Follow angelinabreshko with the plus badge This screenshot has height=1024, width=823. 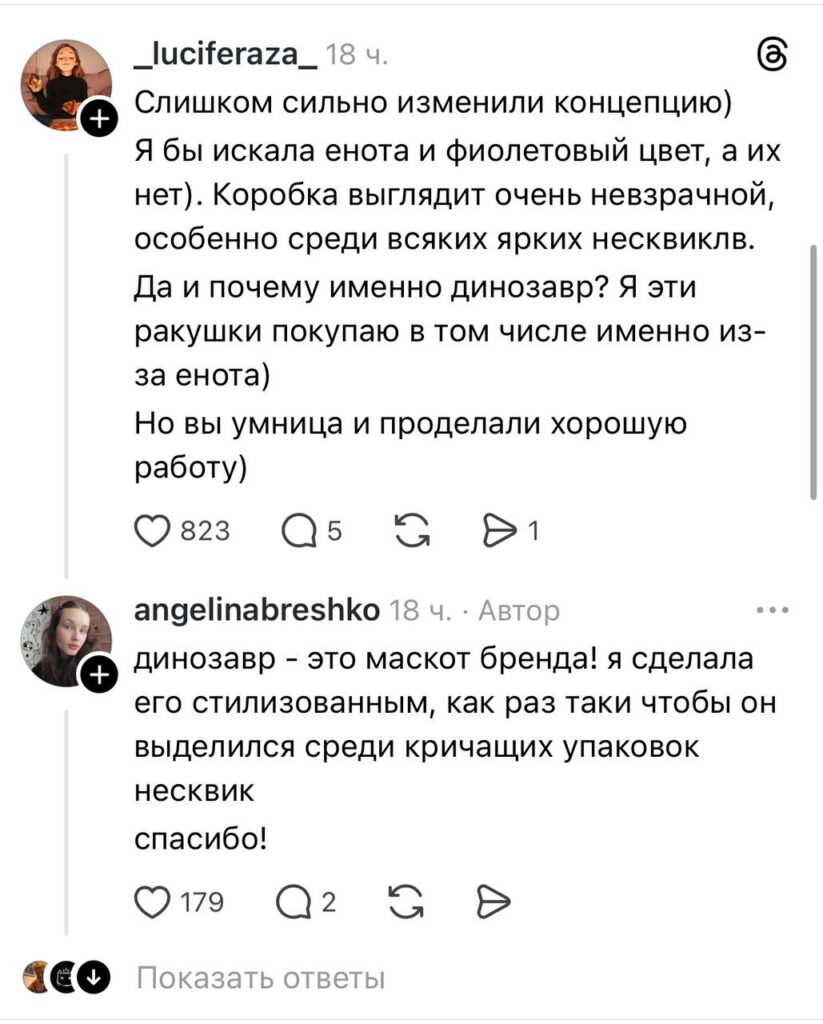(101, 678)
